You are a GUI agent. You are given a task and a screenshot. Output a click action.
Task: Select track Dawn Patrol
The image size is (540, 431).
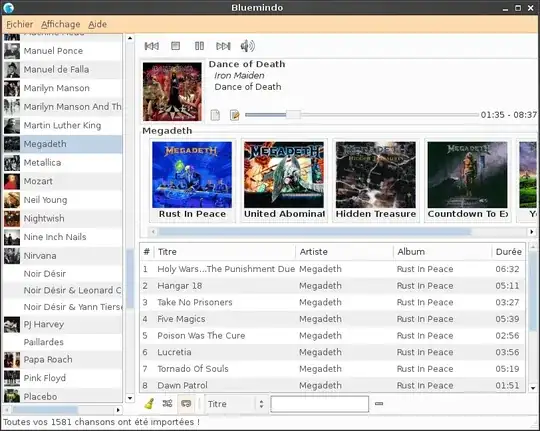coord(332,385)
